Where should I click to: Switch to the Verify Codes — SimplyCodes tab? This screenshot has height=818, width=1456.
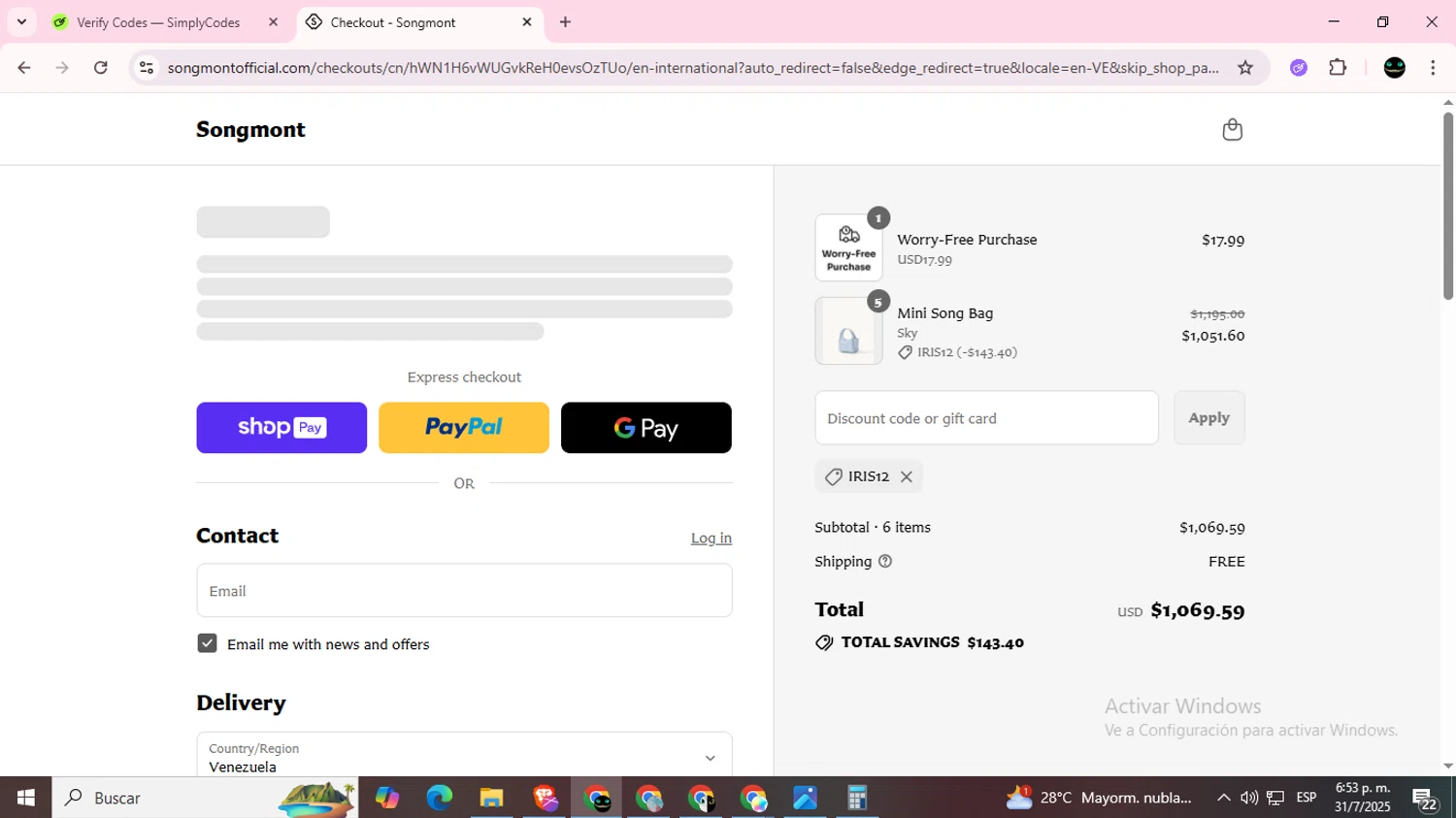click(x=158, y=21)
